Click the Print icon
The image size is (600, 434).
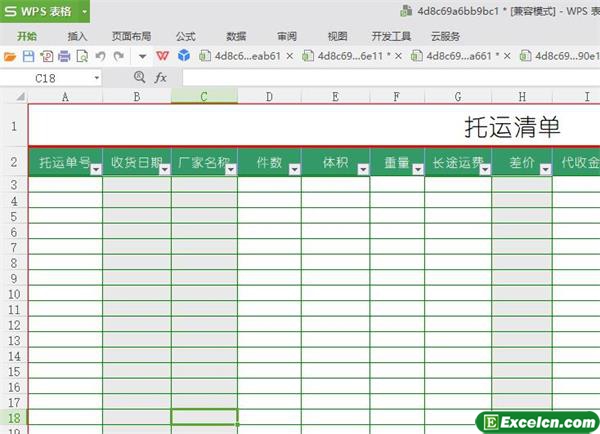[63, 56]
